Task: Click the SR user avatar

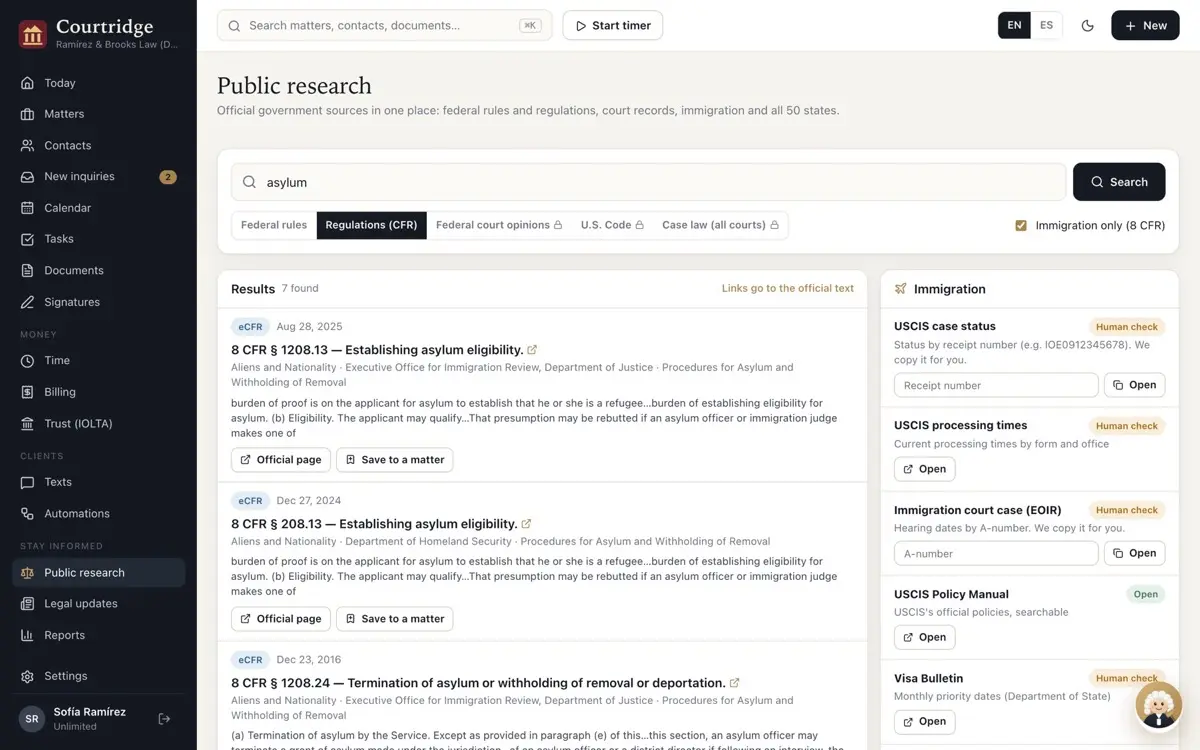Action: (32, 719)
